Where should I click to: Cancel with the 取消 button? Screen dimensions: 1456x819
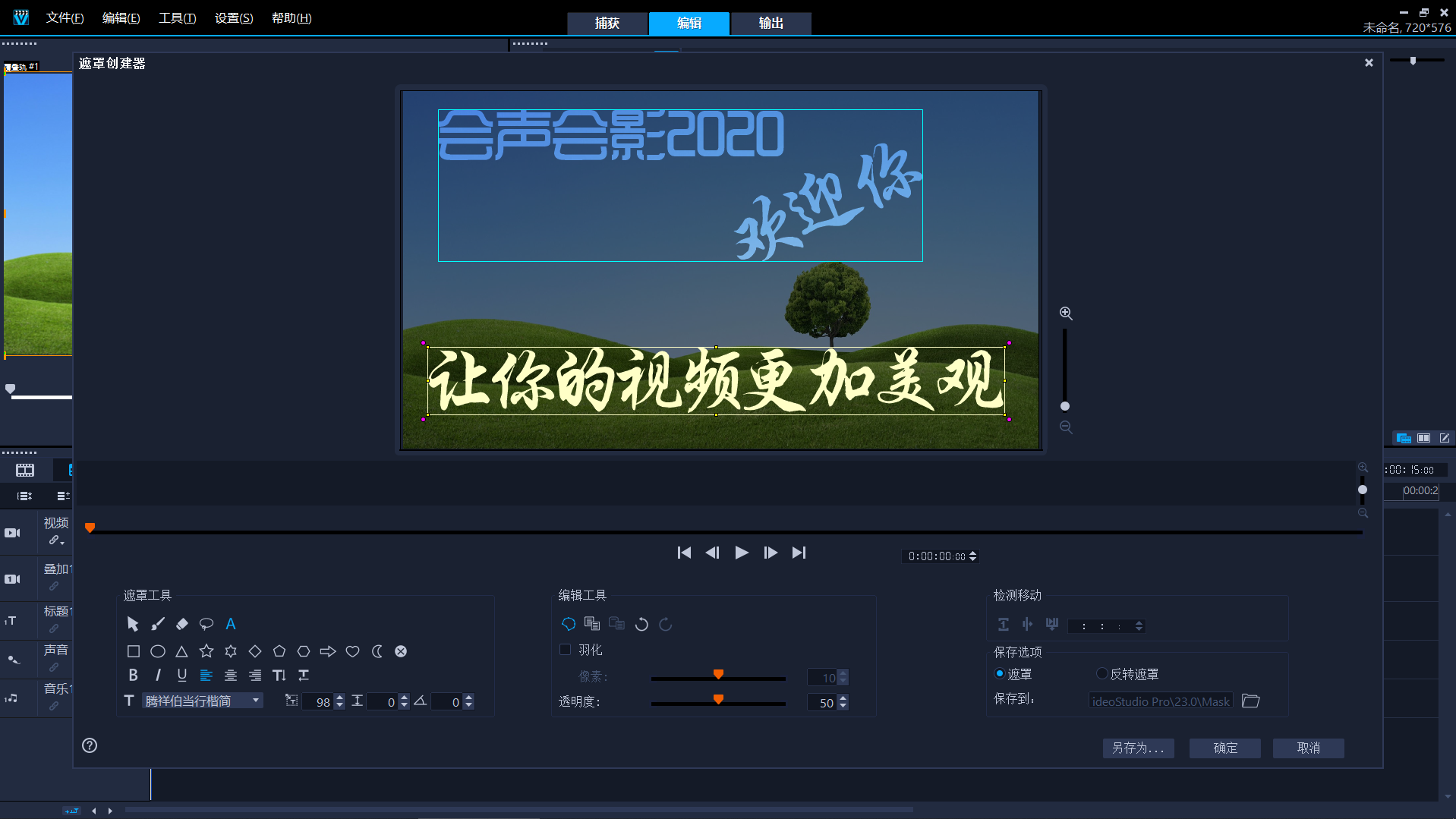click(x=1309, y=748)
